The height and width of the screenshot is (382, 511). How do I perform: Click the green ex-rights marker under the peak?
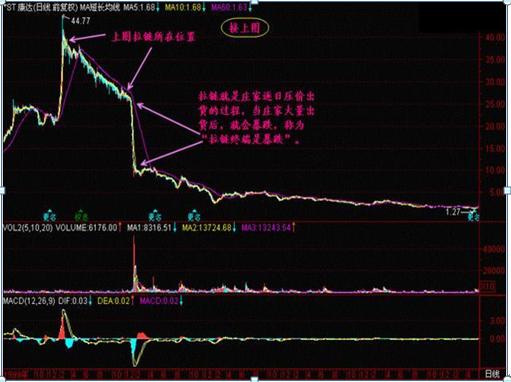click(81, 216)
